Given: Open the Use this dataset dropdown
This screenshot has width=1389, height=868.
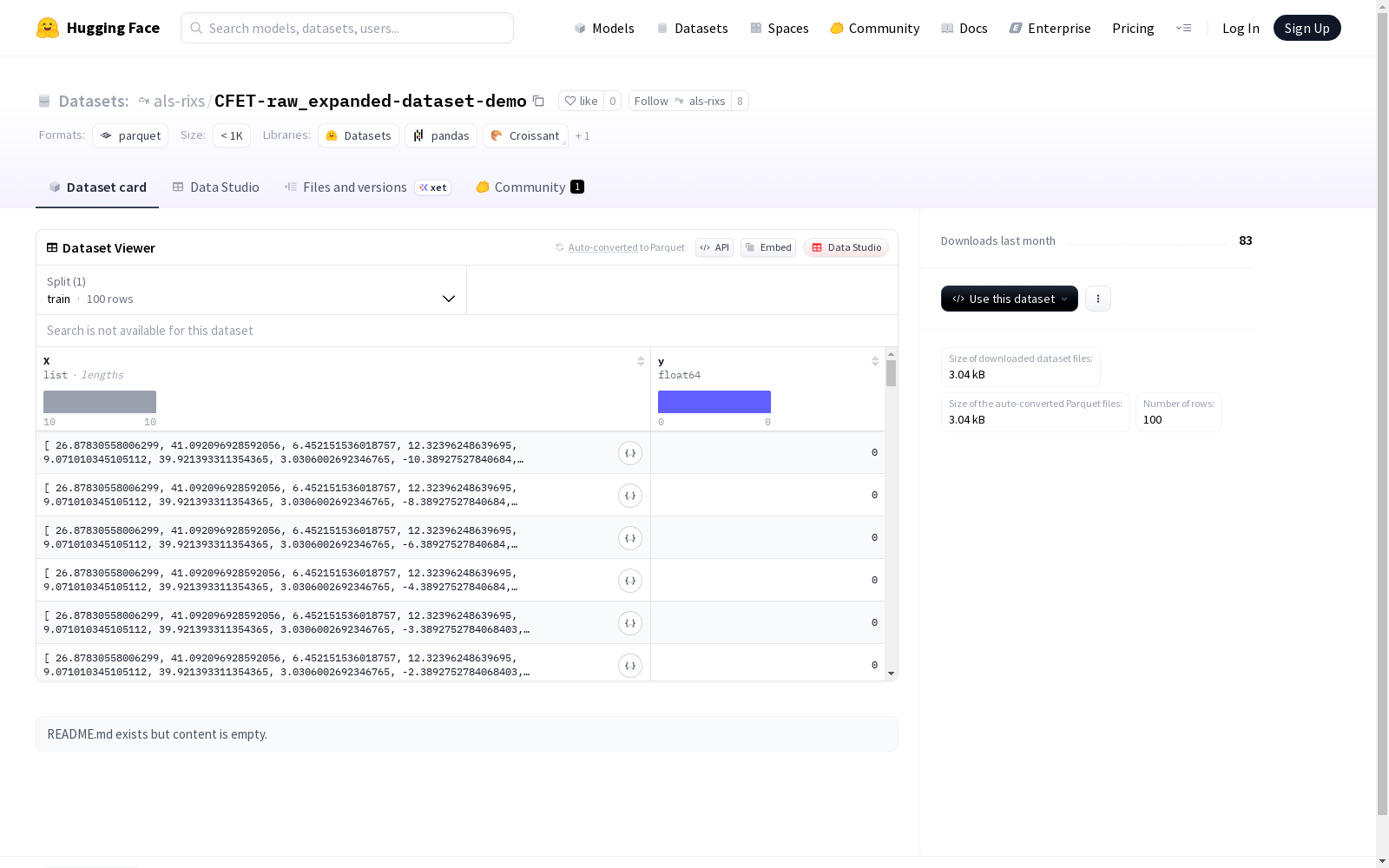Looking at the screenshot, I should [x=1009, y=299].
